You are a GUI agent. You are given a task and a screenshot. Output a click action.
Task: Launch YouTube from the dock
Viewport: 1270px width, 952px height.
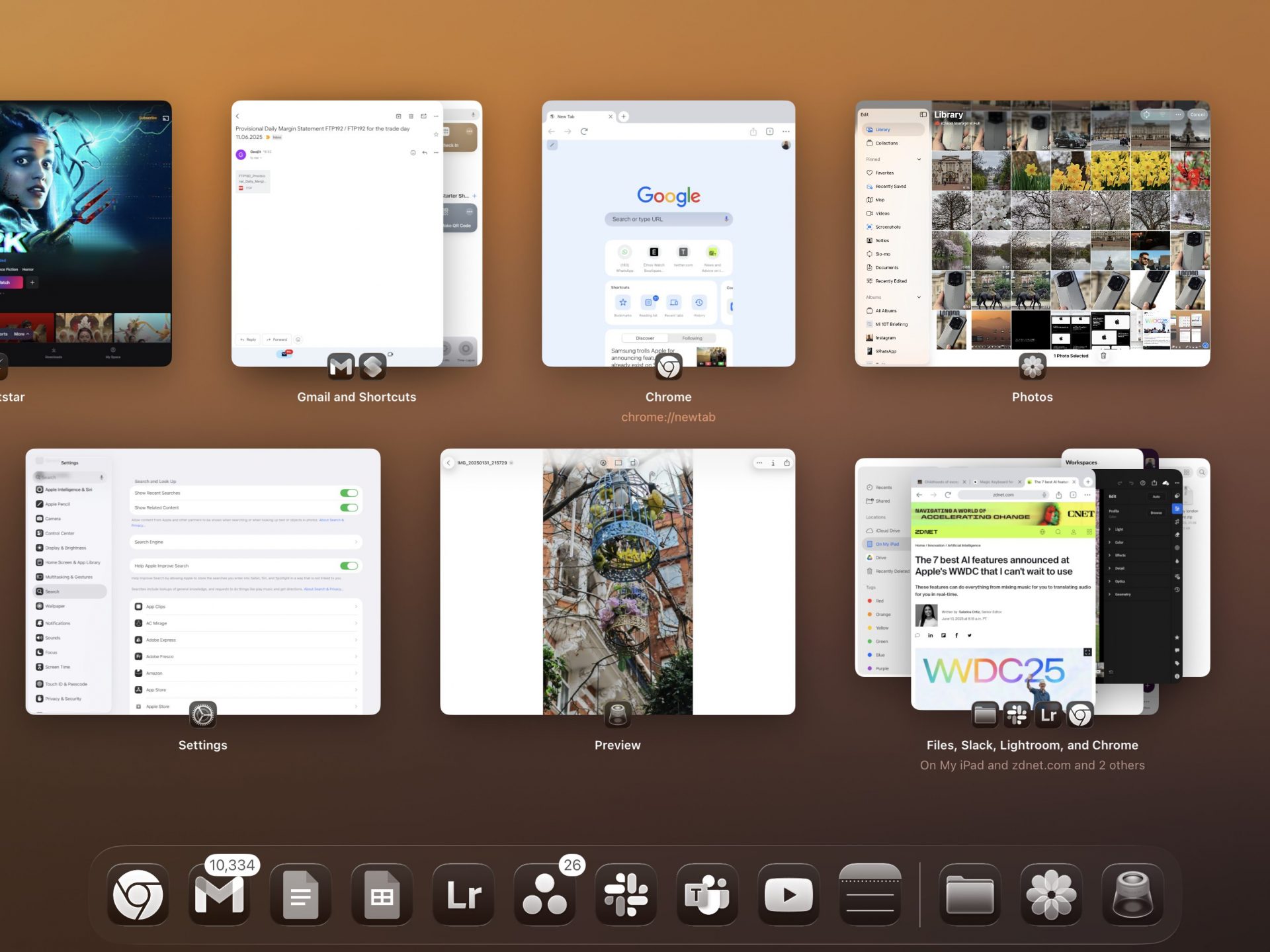pyautogui.click(x=788, y=894)
